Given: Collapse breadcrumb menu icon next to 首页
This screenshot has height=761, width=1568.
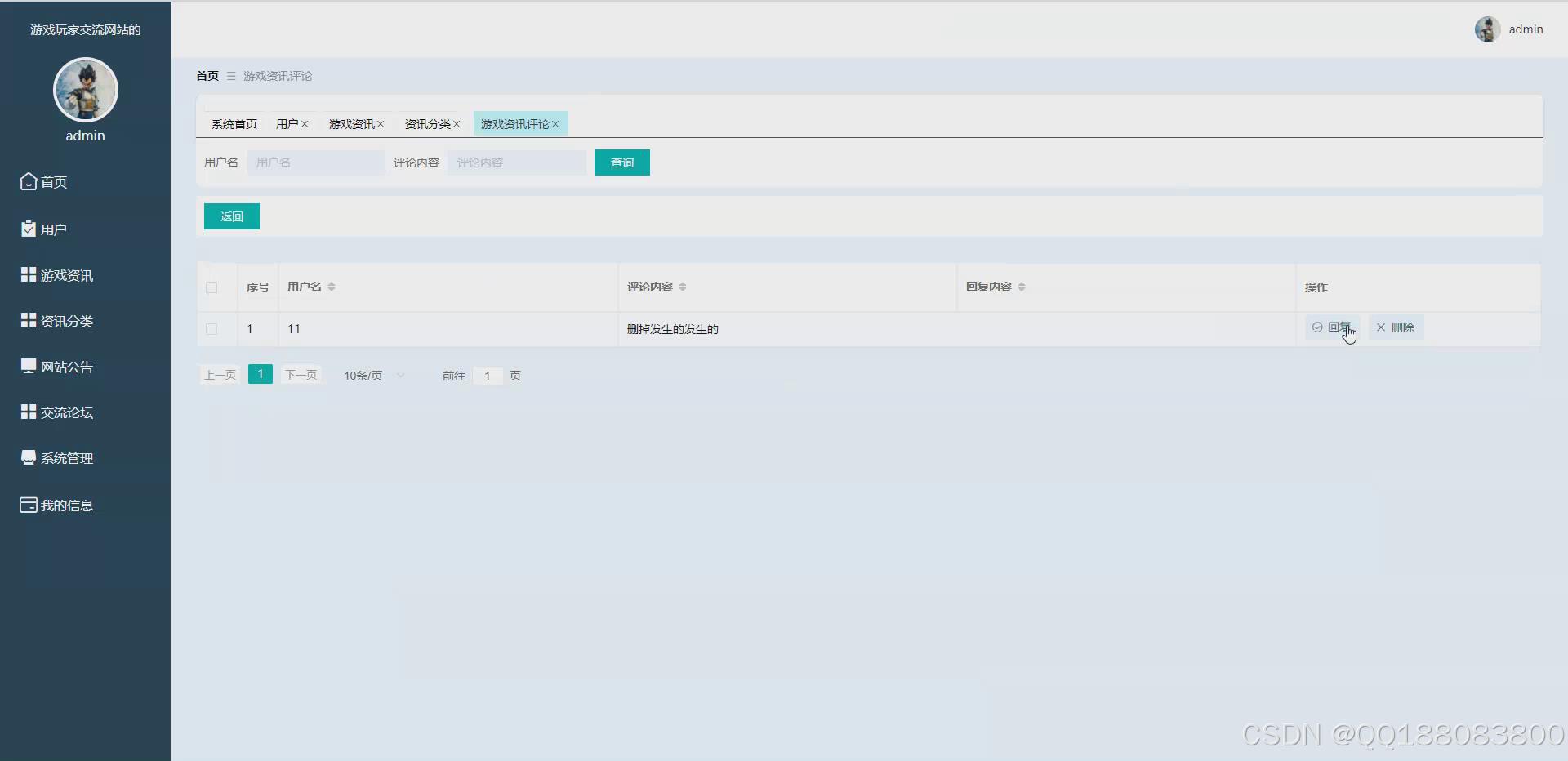Looking at the screenshot, I should (x=230, y=75).
